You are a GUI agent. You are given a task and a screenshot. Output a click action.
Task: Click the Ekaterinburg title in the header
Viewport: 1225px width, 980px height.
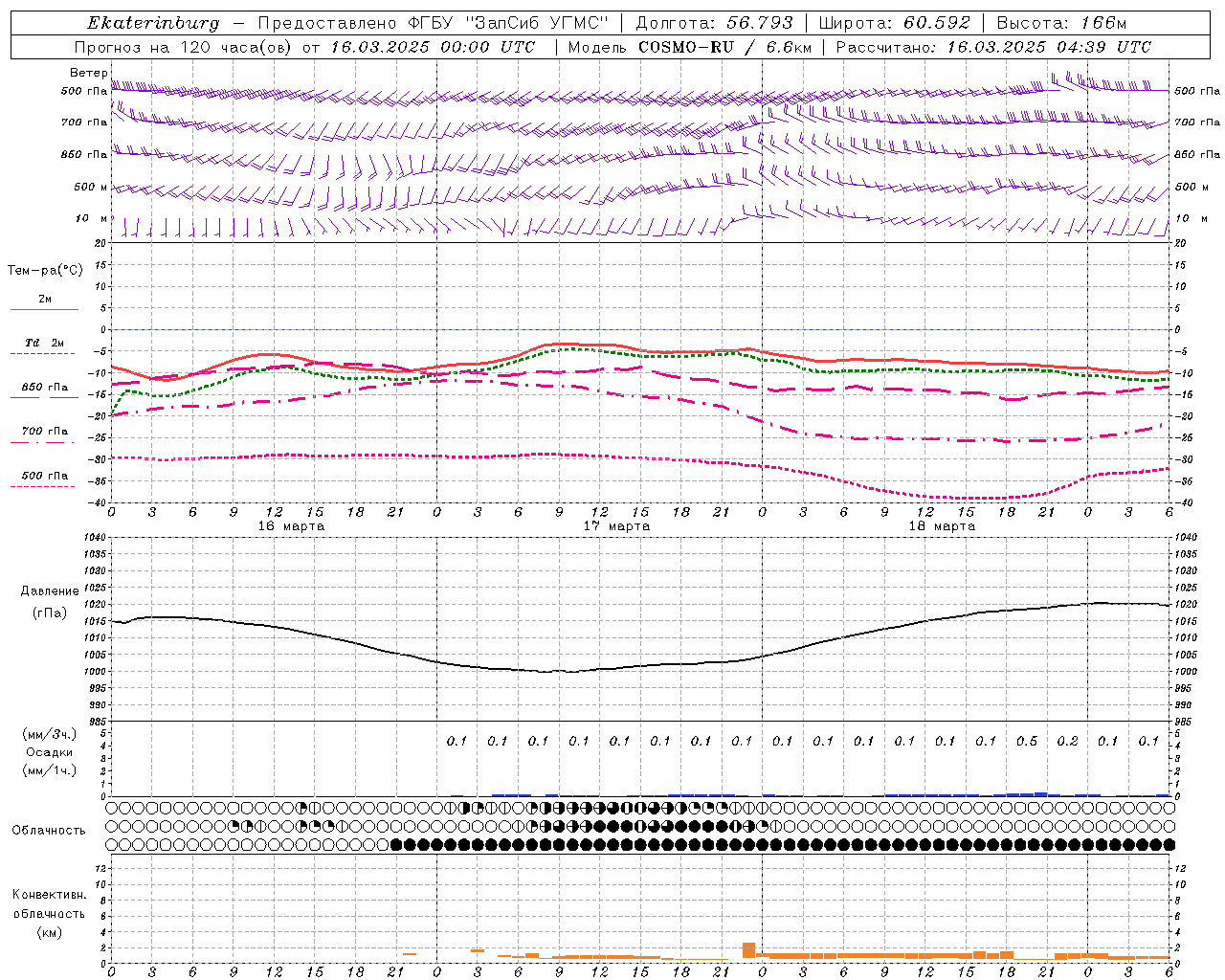pos(153,23)
